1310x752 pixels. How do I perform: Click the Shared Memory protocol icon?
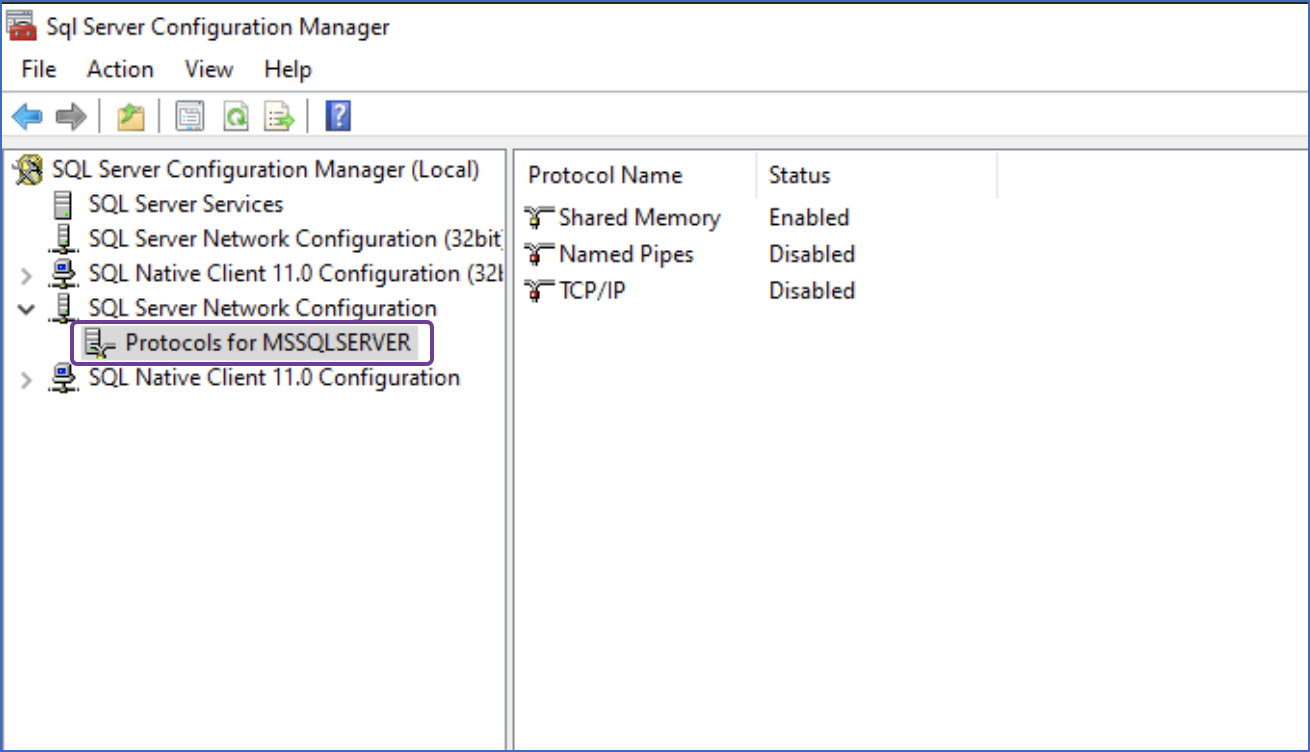point(540,218)
